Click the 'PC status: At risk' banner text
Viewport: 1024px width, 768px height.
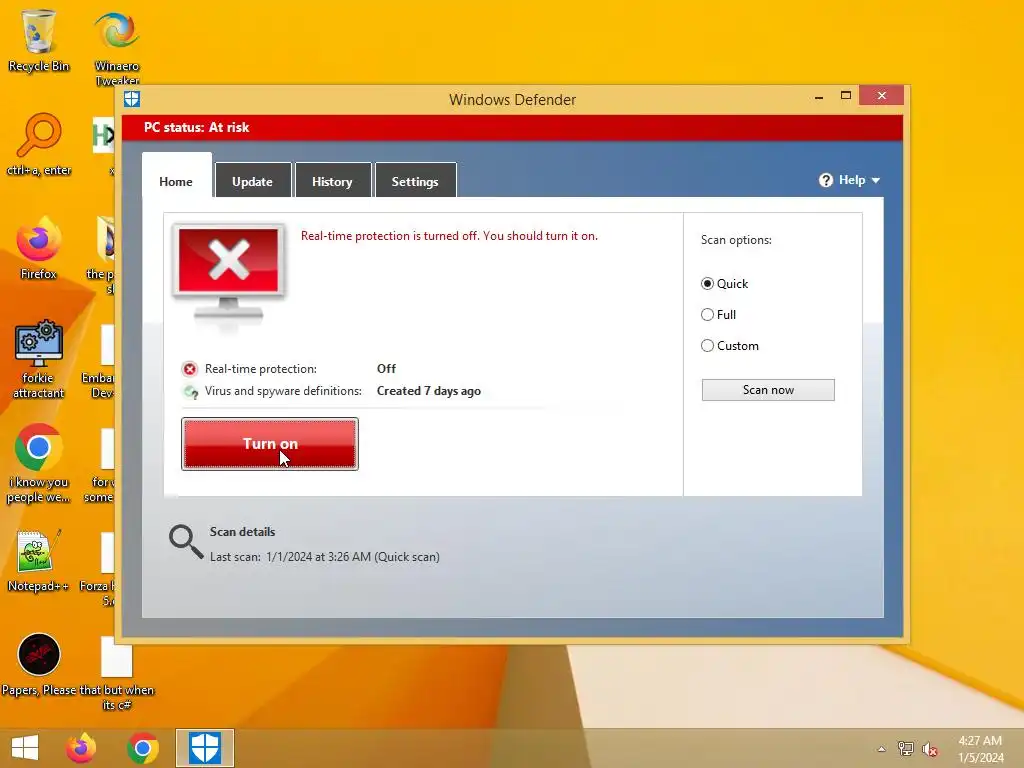[x=197, y=127]
